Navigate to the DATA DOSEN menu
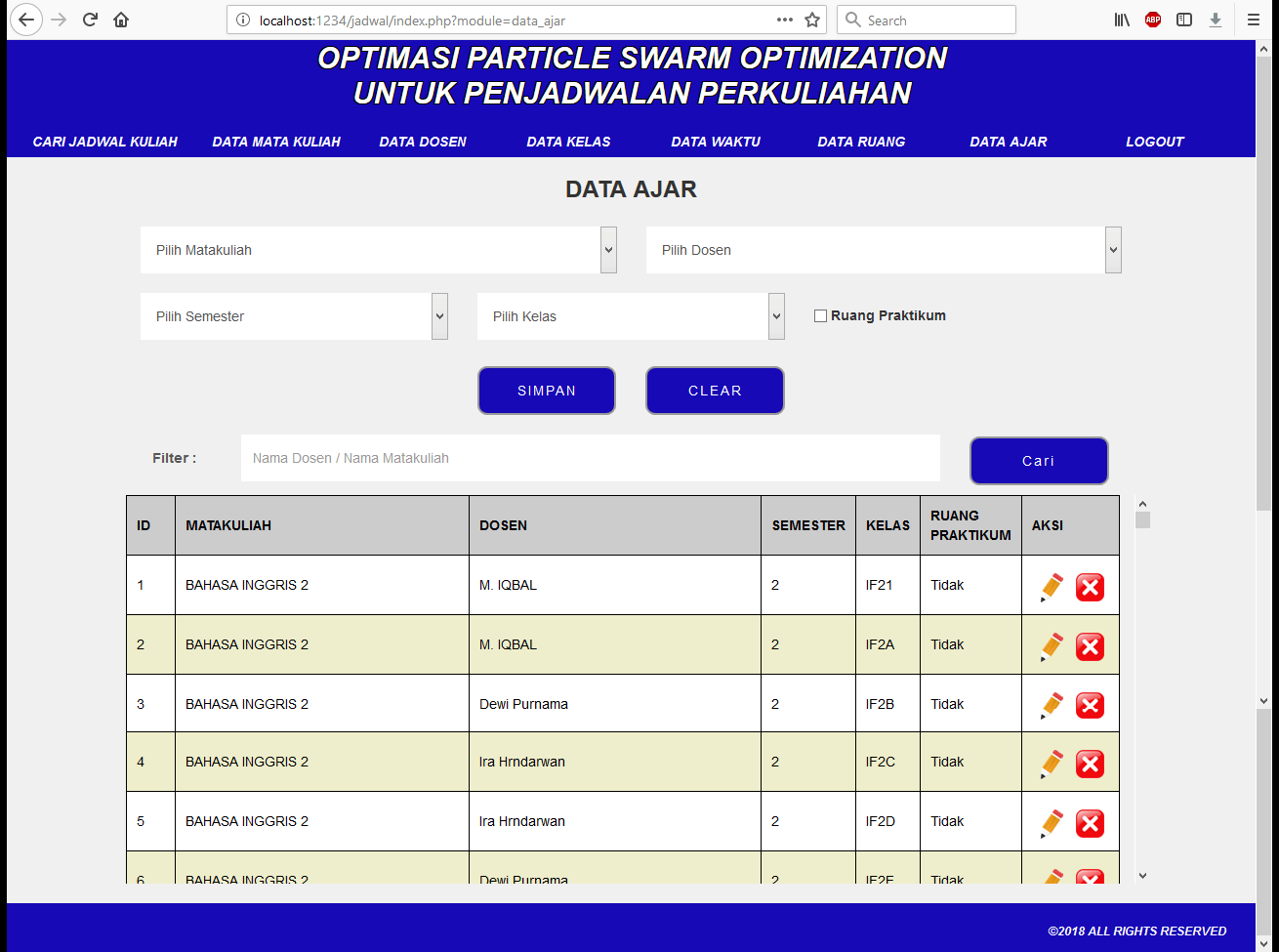The image size is (1279, 952). (x=423, y=142)
